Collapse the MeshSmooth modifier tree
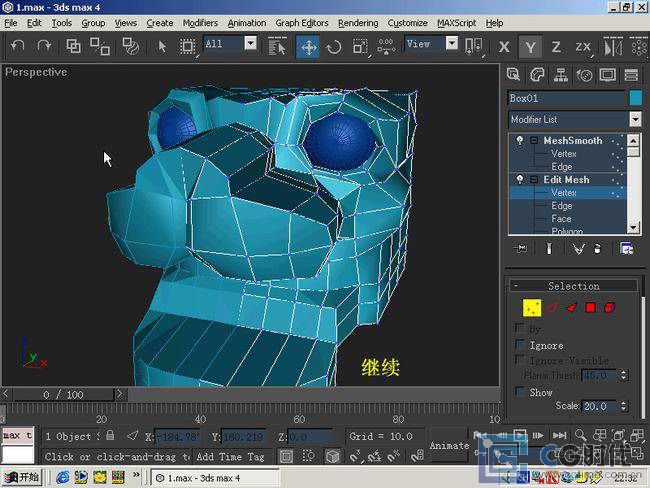 point(534,141)
